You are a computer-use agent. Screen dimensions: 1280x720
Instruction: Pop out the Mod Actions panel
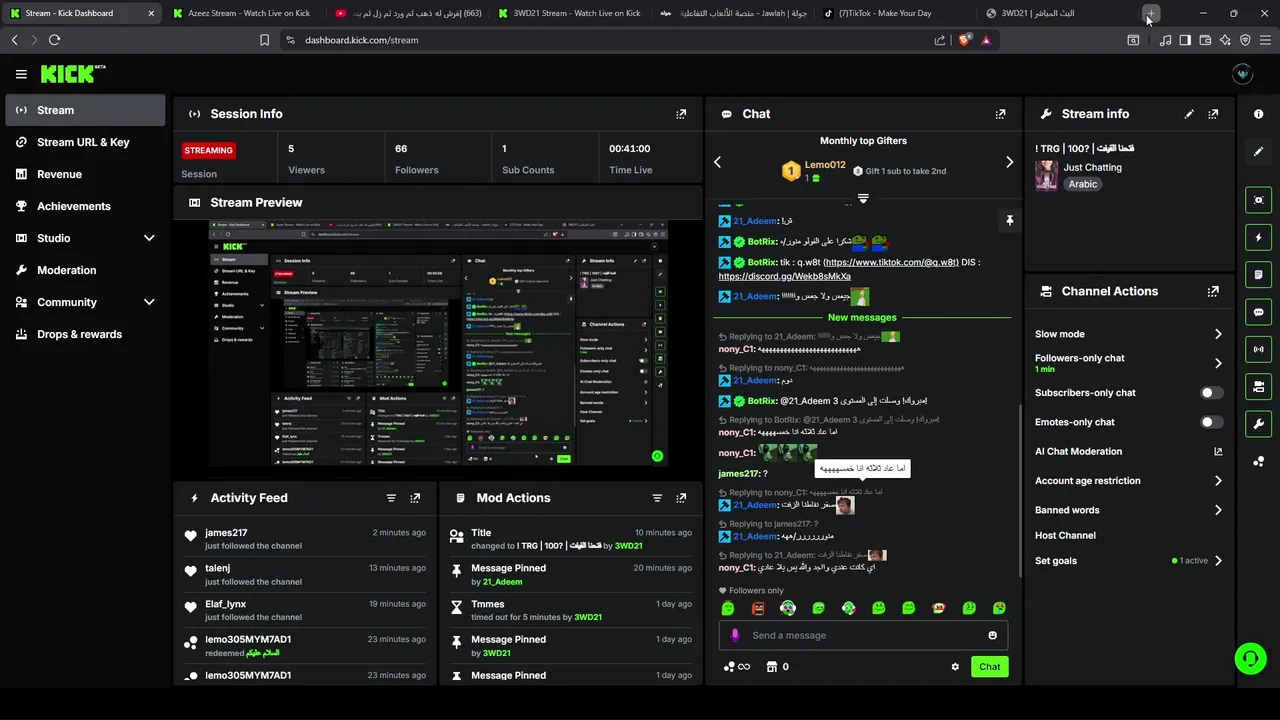click(681, 498)
